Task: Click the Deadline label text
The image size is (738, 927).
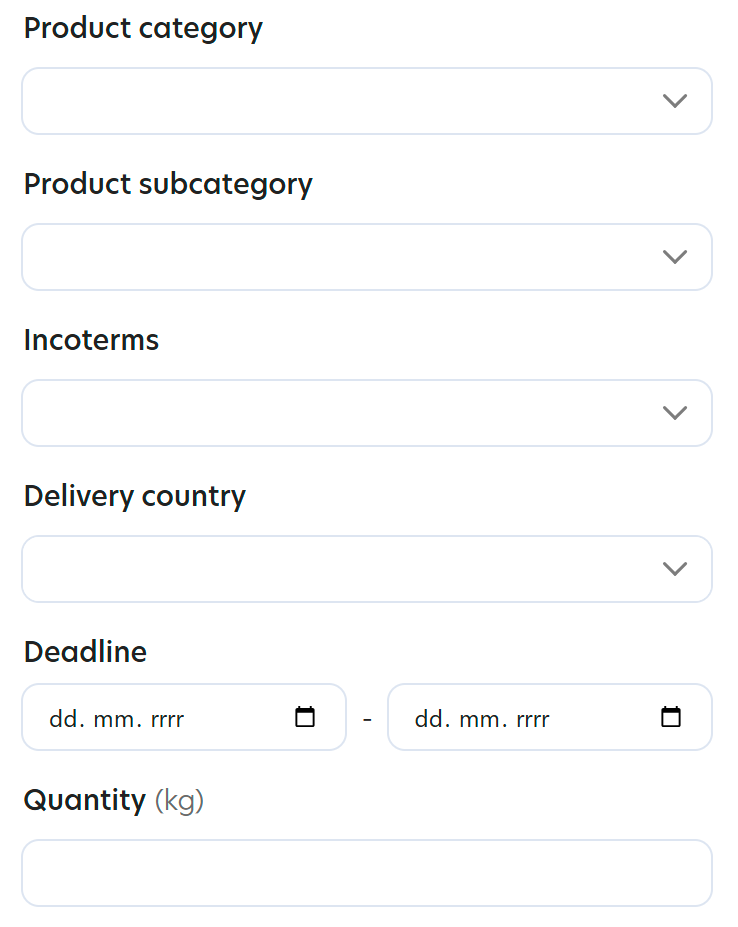Action: [x=85, y=652]
